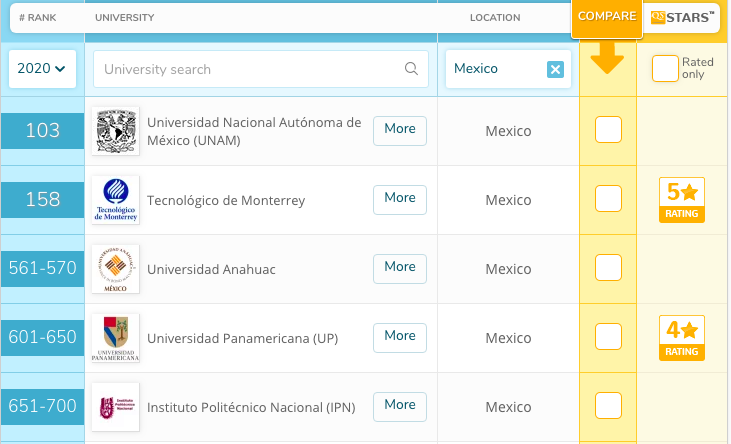The height and width of the screenshot is (444, 731).
Task: Click the 4-star rating badge
Action: point(682,338)
